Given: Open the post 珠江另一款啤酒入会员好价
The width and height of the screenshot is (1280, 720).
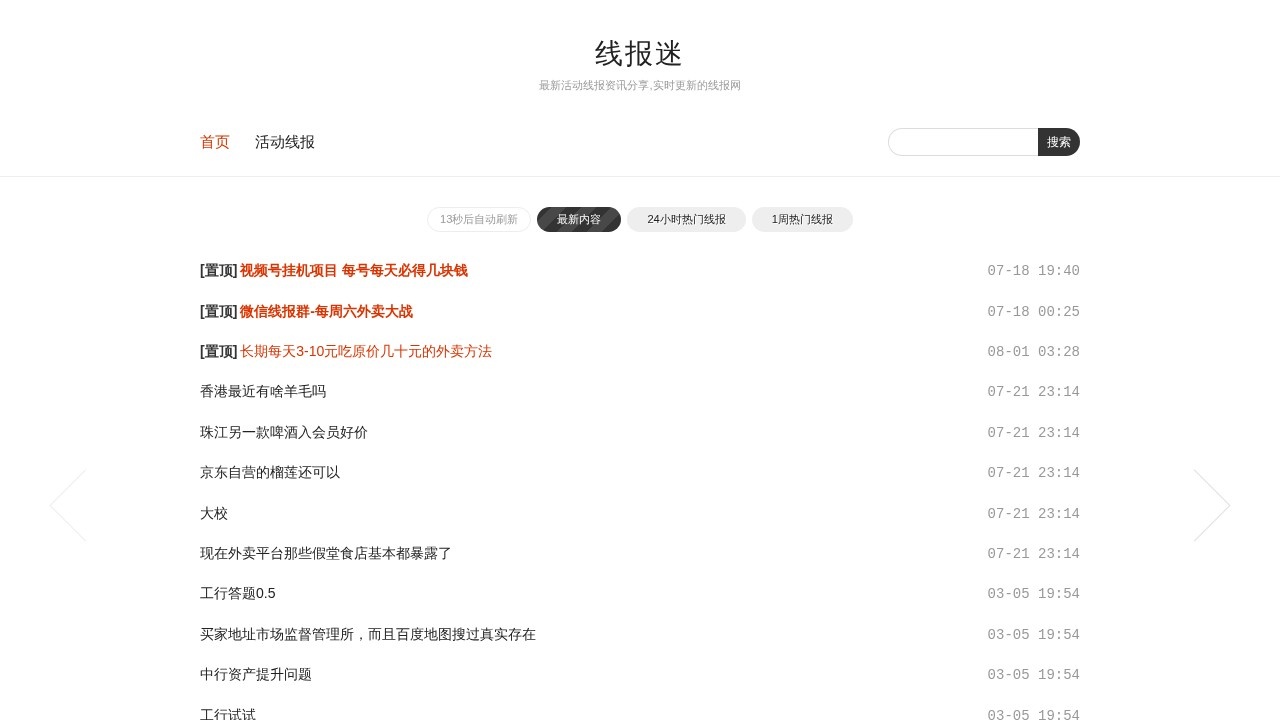Looking at the screenshot, I should click(284, 433).
